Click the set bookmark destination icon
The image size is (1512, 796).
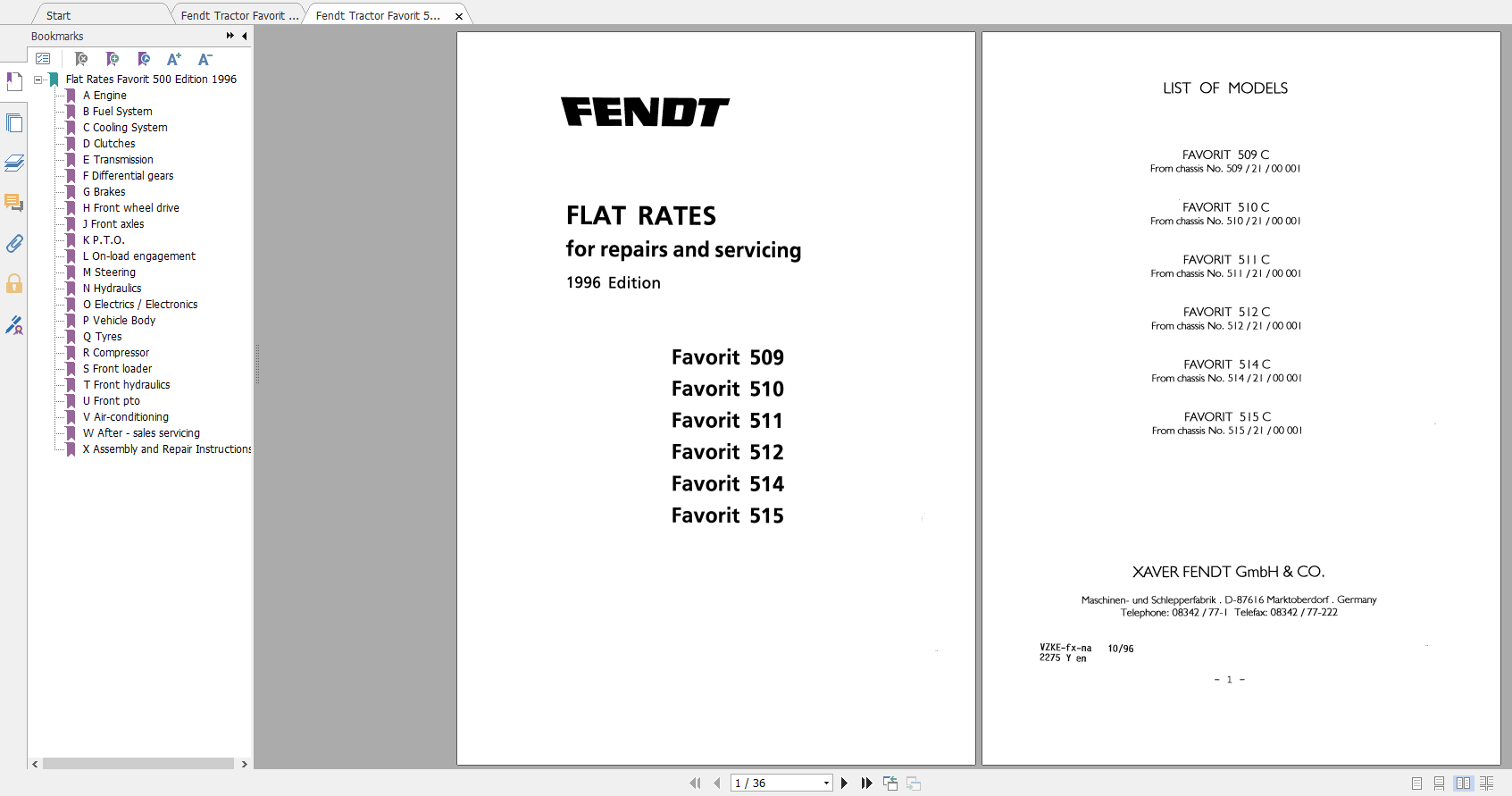pyautogui.click(x=144, y=59)
